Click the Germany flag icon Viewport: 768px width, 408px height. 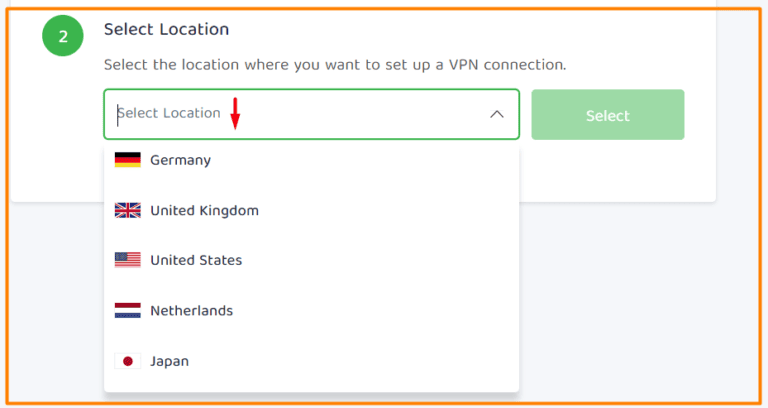(127, 160)
